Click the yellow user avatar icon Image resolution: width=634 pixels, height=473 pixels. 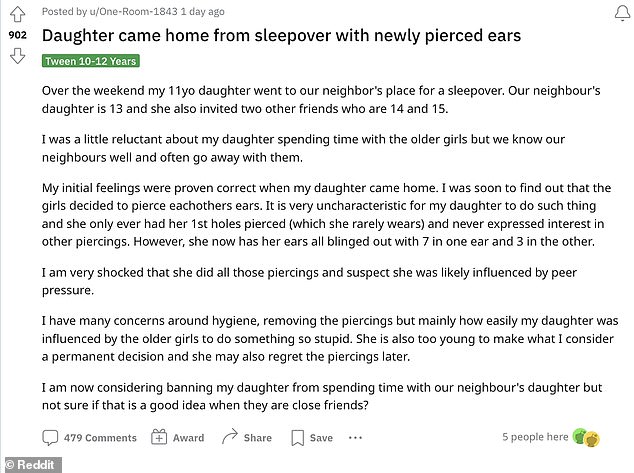[x=592, y=439]
